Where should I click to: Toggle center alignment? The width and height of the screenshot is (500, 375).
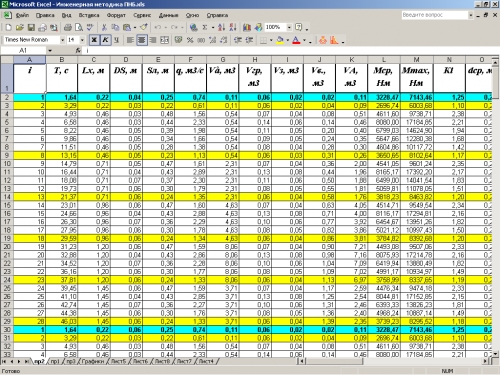[x=142, y=40]
